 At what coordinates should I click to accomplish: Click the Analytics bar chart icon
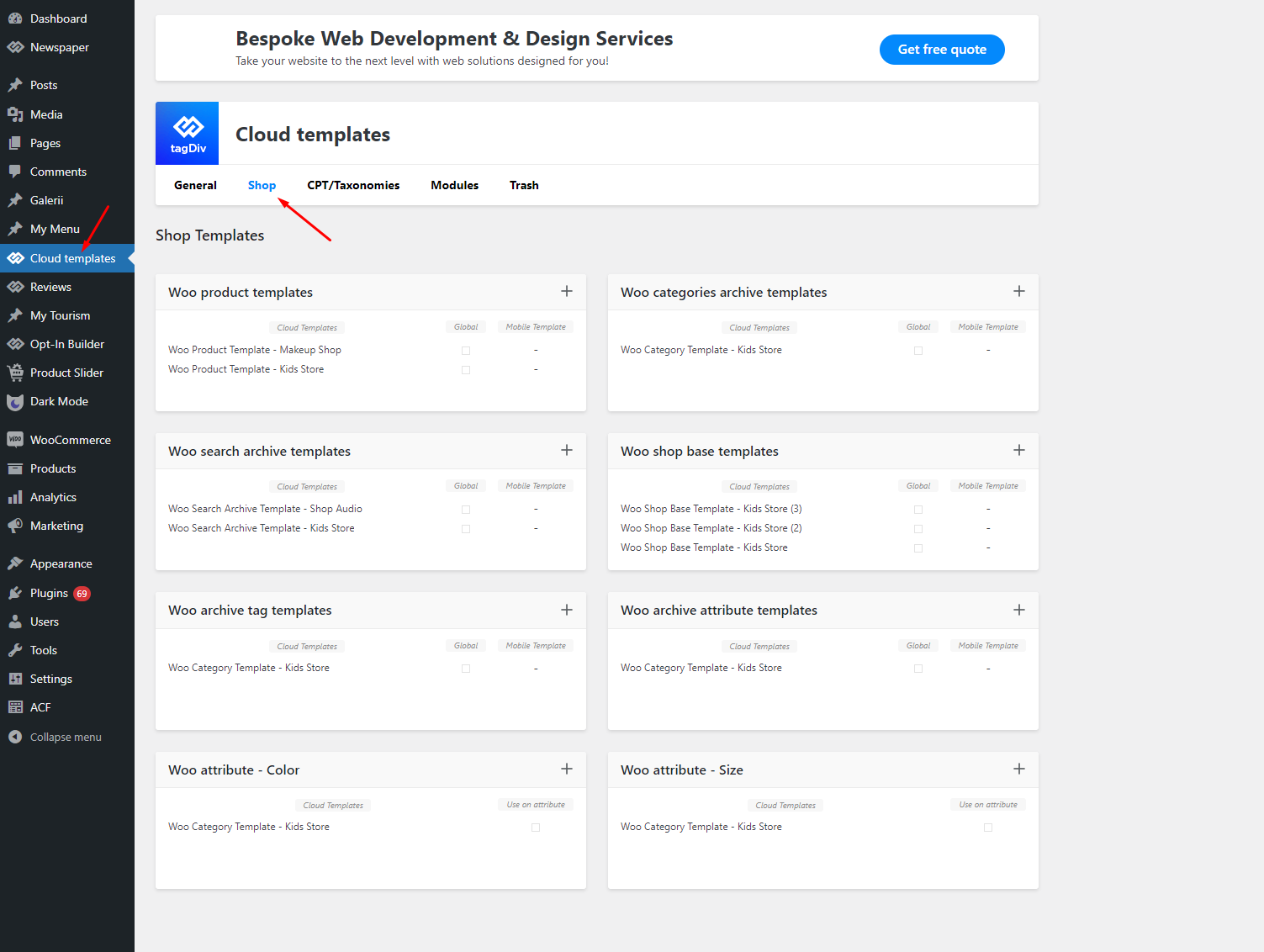point(15,497)
